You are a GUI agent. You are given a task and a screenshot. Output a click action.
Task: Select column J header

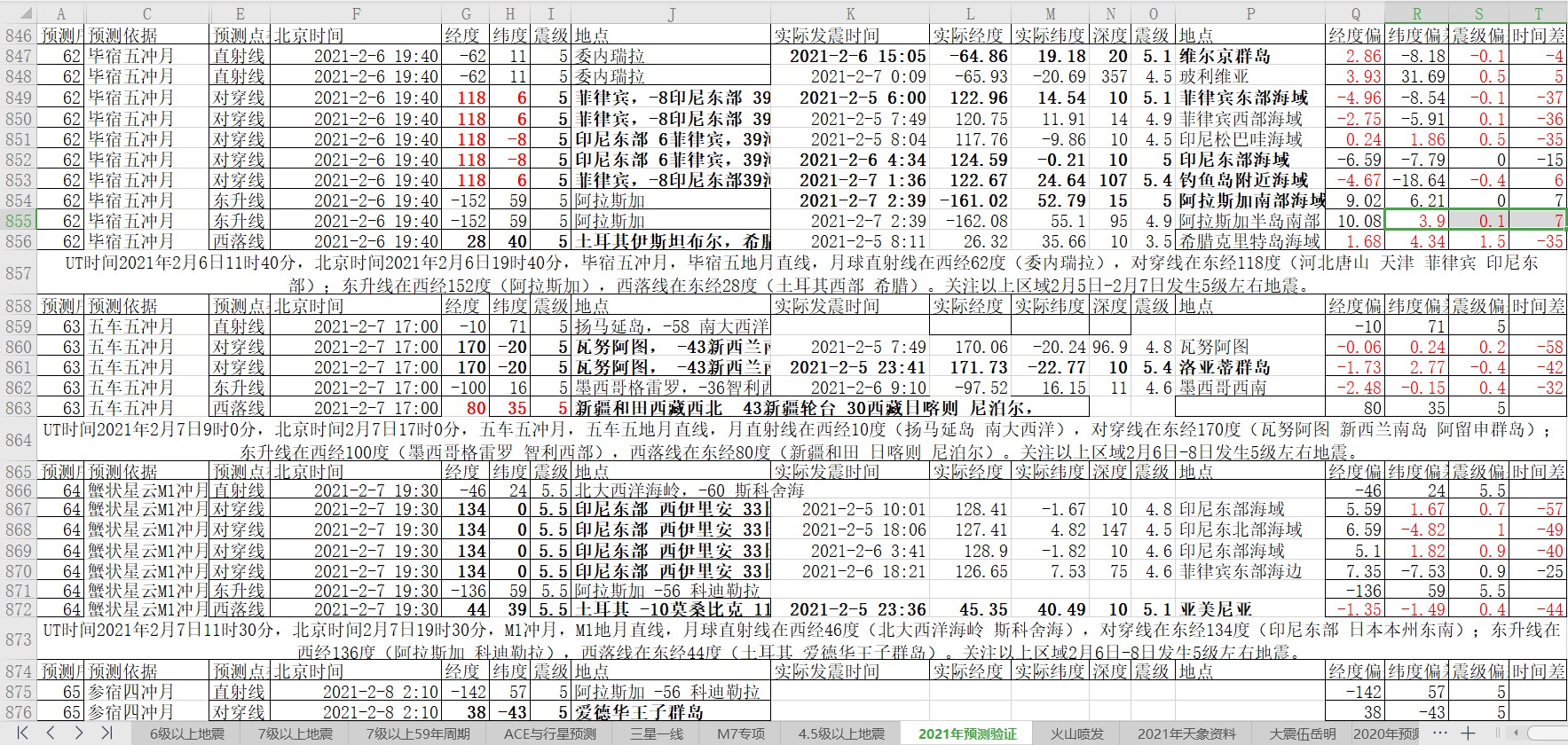click(x=672, y=13)
